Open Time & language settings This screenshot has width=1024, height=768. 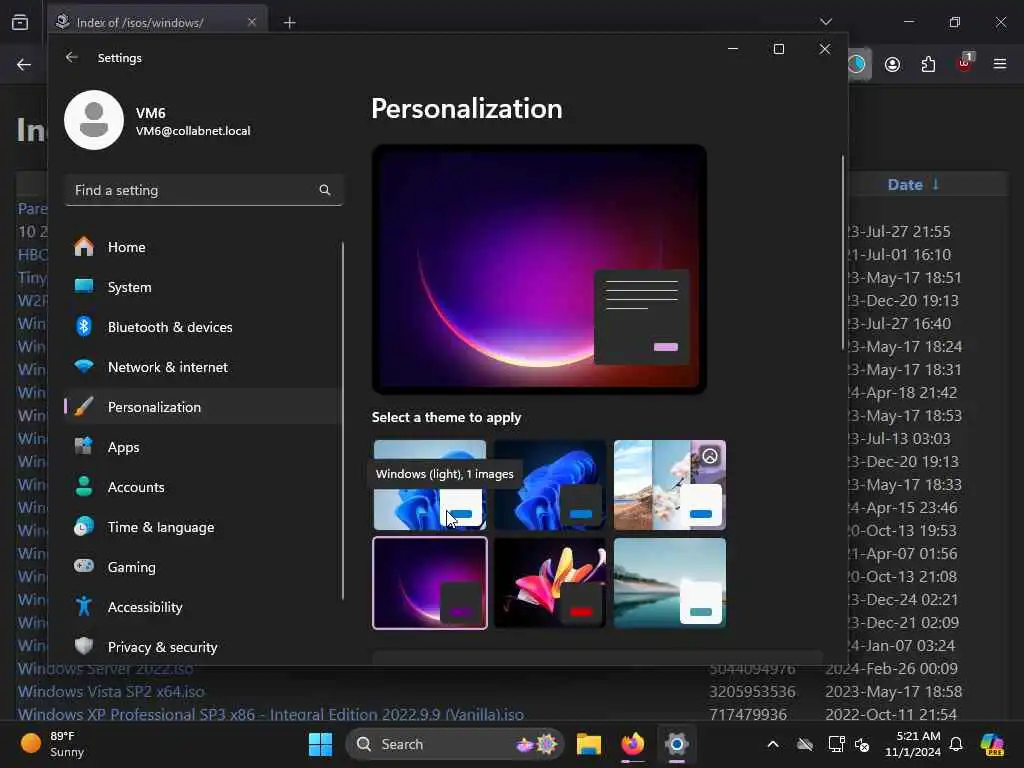coord(202,527)
